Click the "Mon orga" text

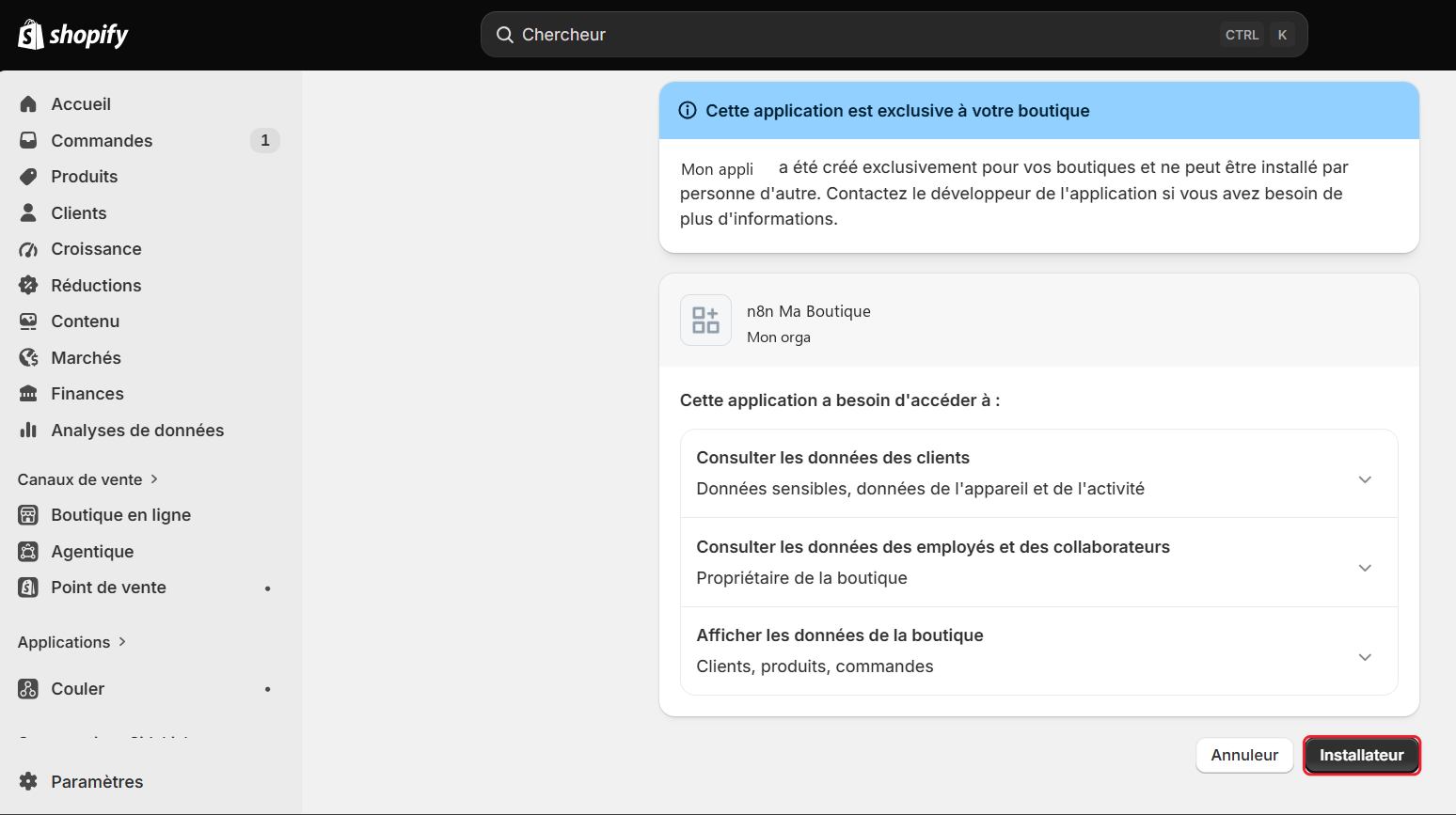coord(779,337)
